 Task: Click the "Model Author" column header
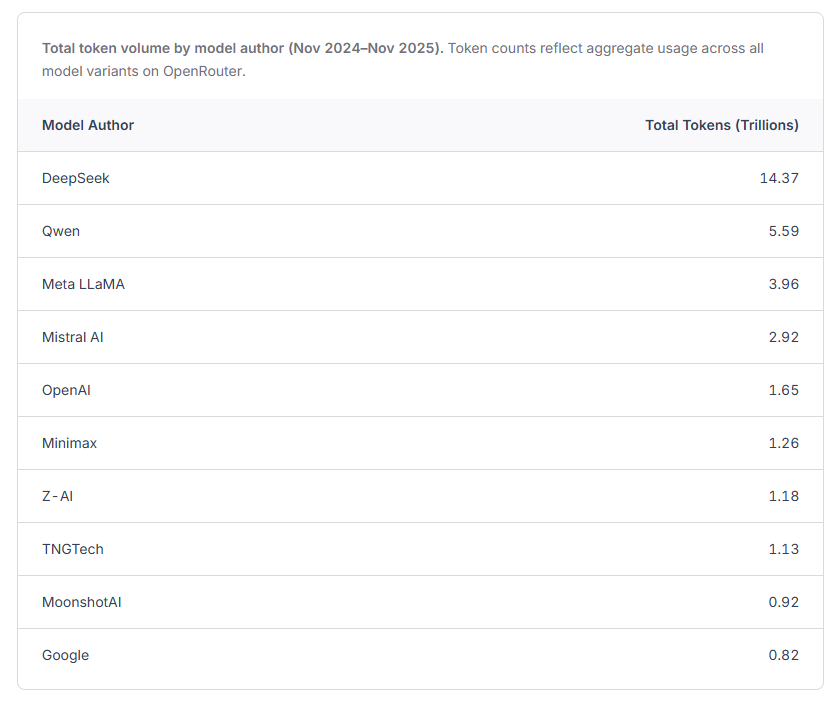pyautogui.click(x=88, y=125)
